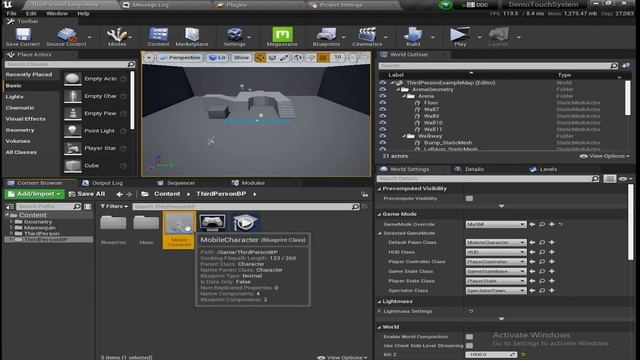Viewport: 640px width, 360px height.
Task: Toggle visibility of ArenaGeometry folder
Action: [382, 89]
